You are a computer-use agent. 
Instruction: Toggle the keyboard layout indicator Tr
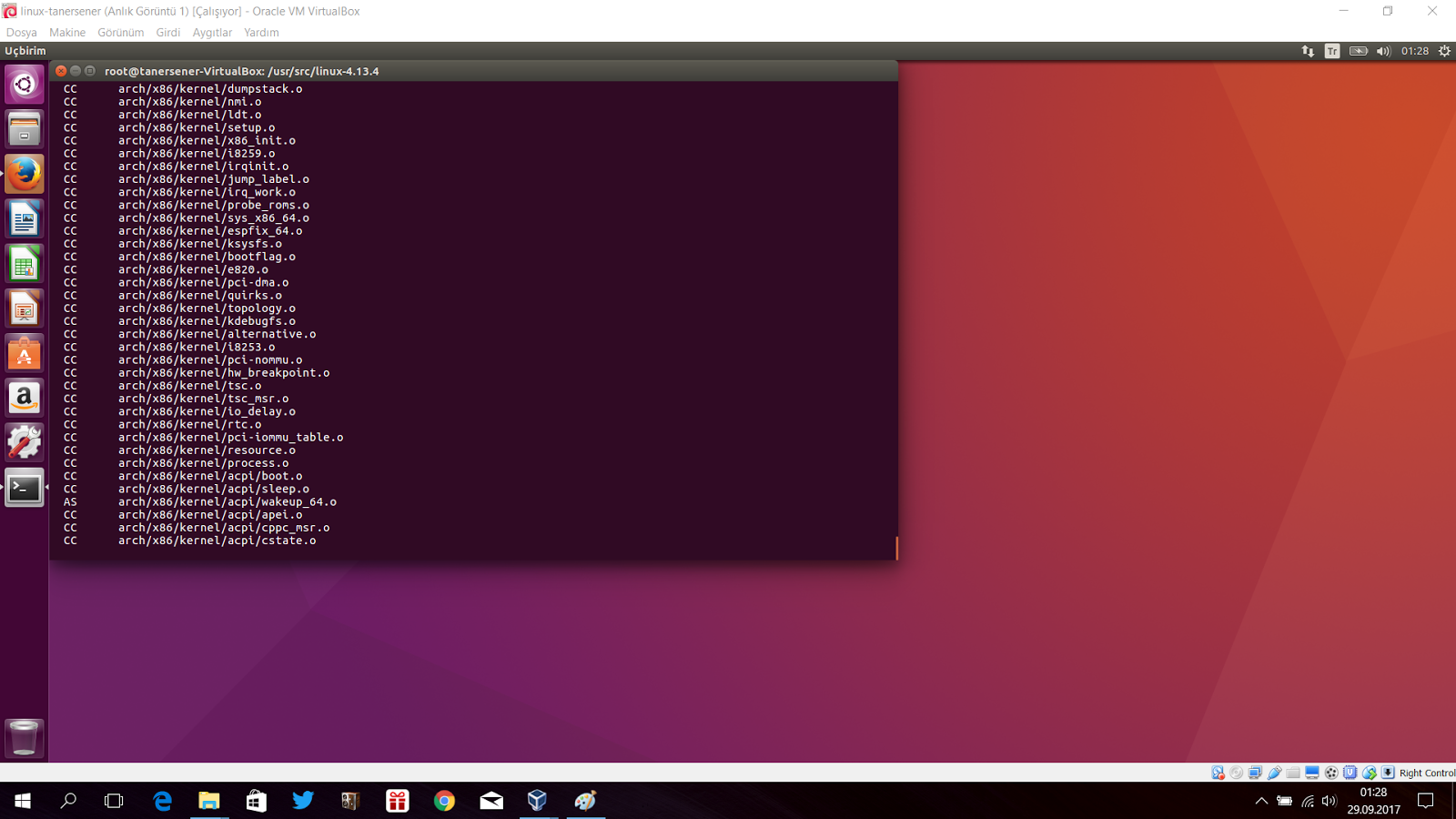[1331, 51]
